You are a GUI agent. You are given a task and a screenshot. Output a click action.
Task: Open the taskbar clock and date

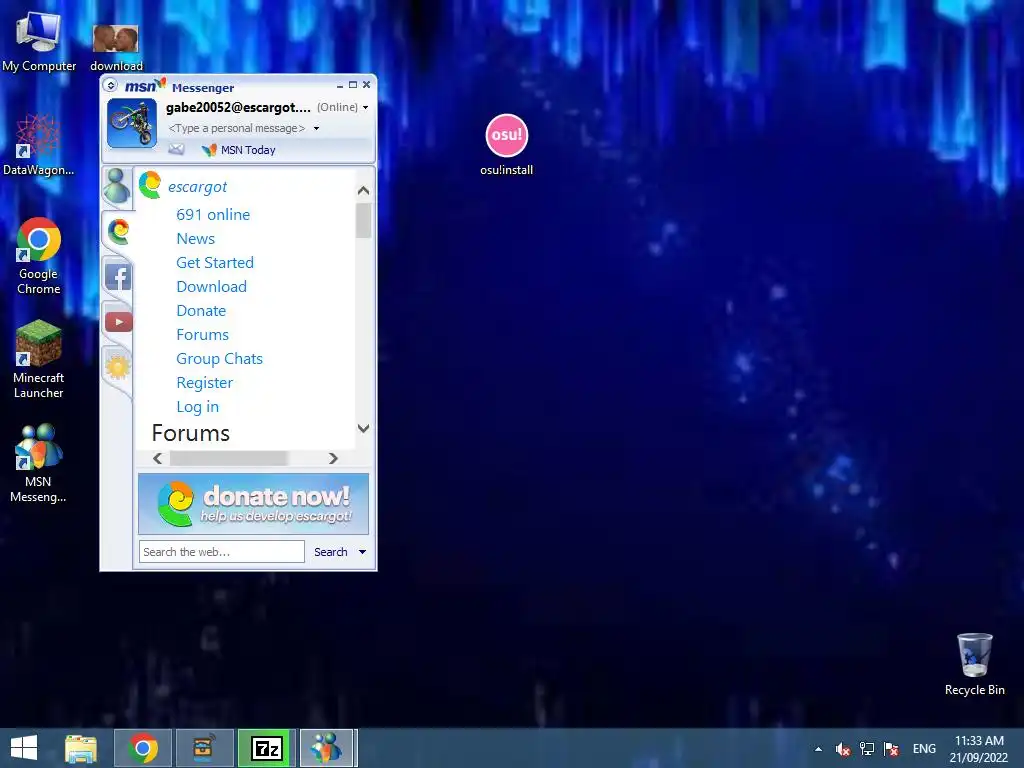tap(979, 749)
